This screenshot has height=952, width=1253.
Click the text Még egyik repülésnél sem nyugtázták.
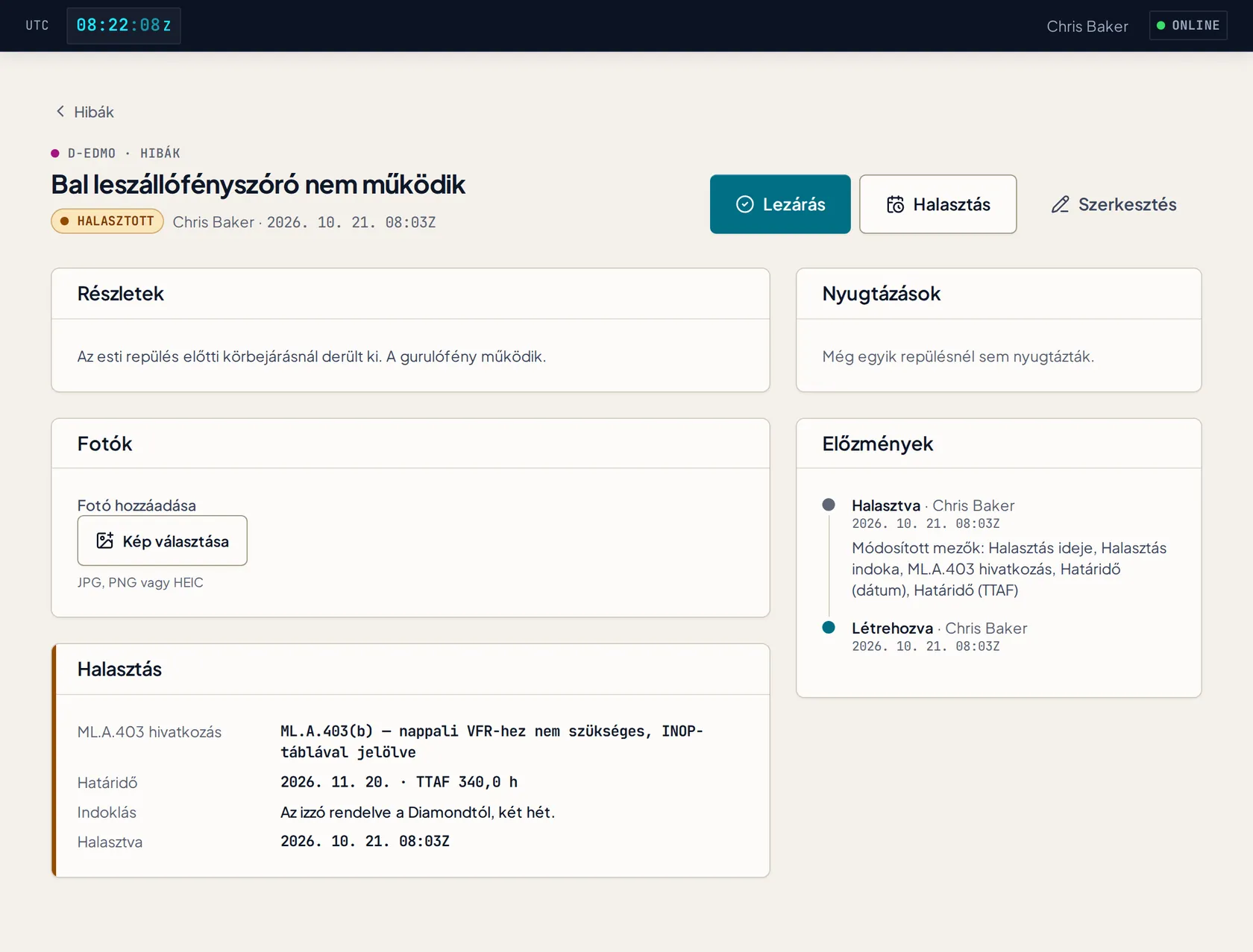(x=958, y=356)
